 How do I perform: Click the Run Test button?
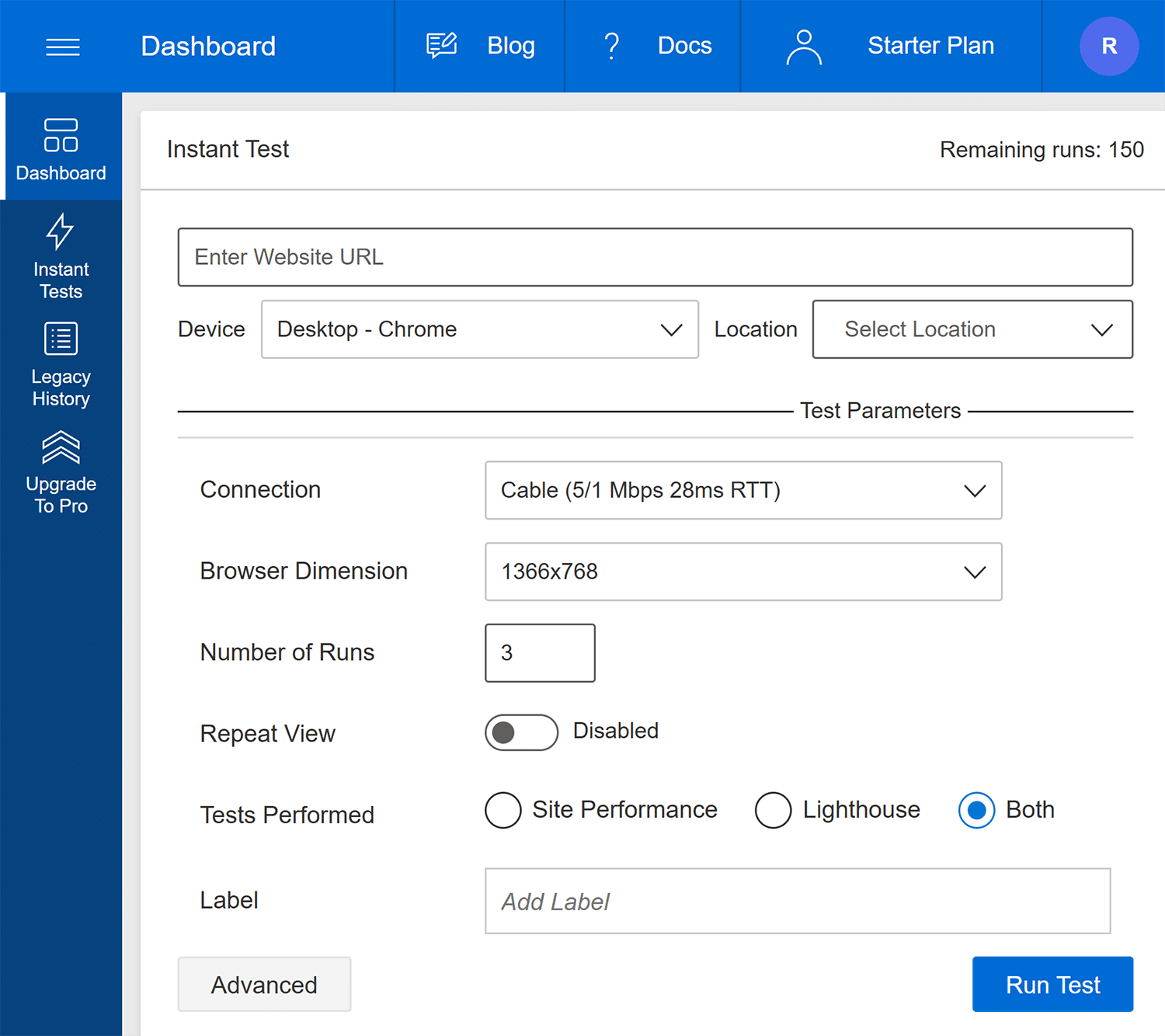(x=1052, y=984)
